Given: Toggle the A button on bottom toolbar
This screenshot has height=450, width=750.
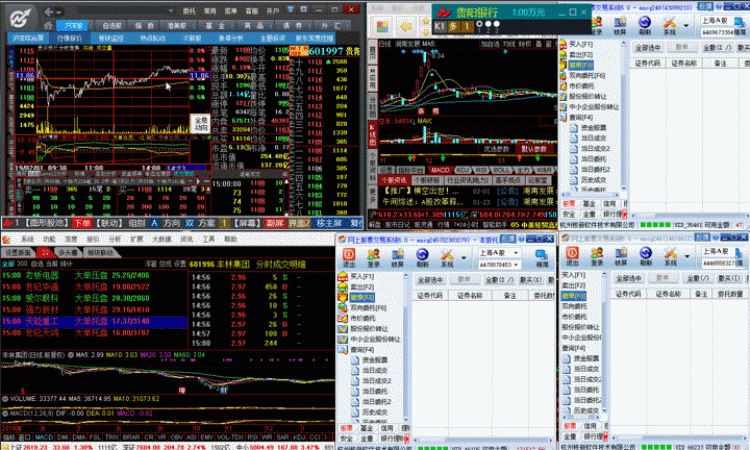Looking at the screenshot, I should pos(154,223).
